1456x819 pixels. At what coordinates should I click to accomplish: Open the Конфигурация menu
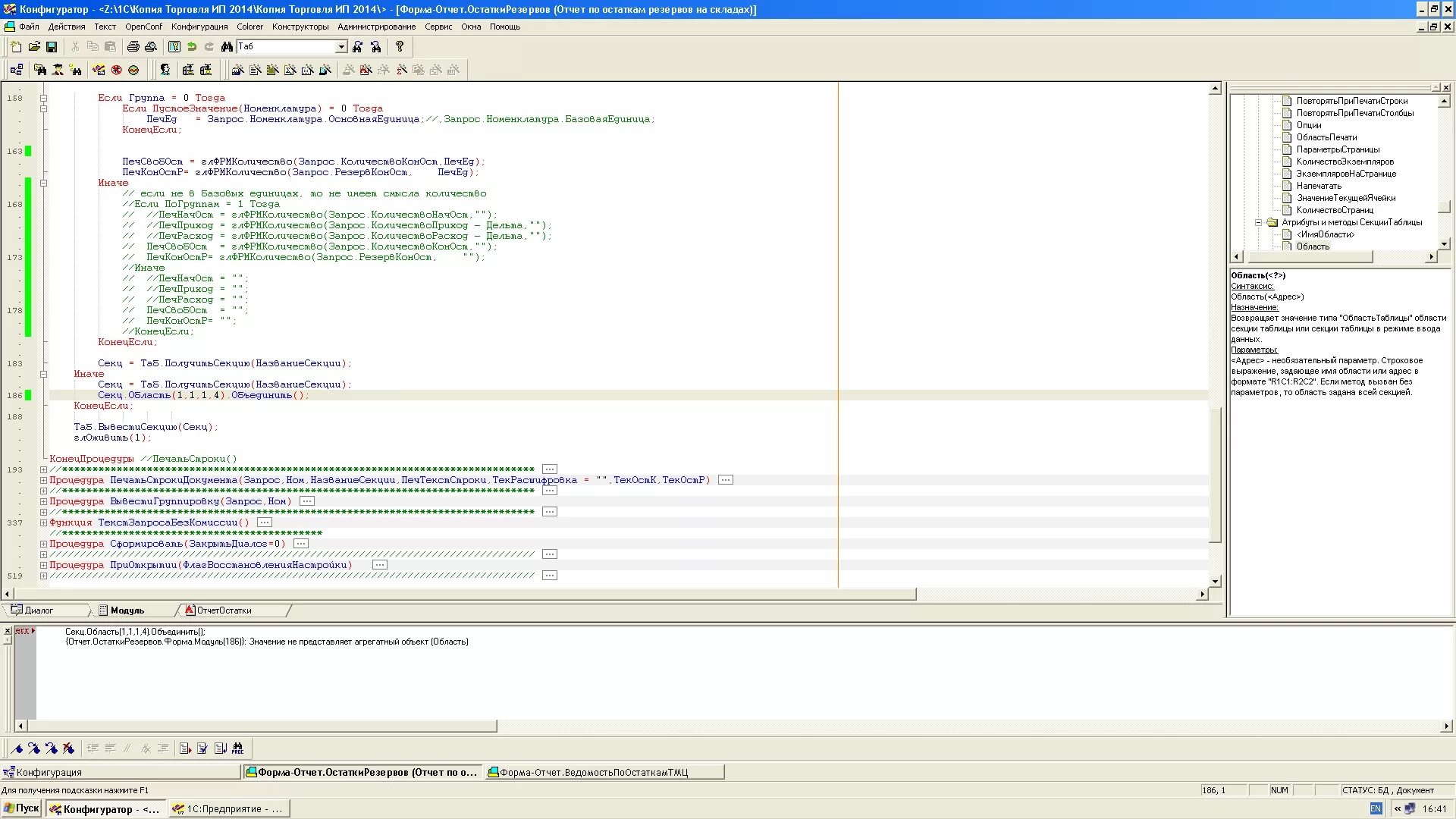pyautogui.click(x=199, y=27)
